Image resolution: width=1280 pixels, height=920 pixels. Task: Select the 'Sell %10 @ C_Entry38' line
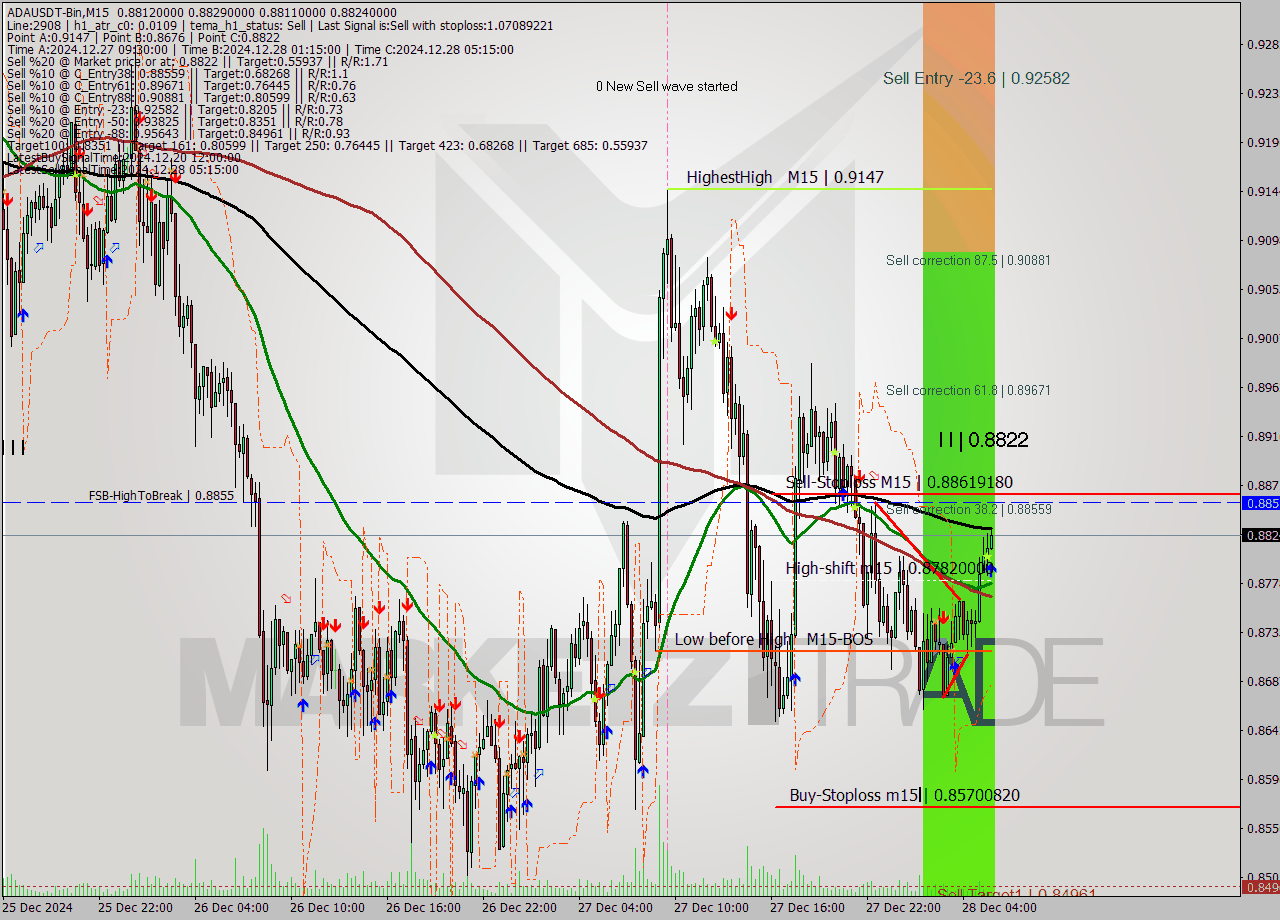click(x=176, y=73)
